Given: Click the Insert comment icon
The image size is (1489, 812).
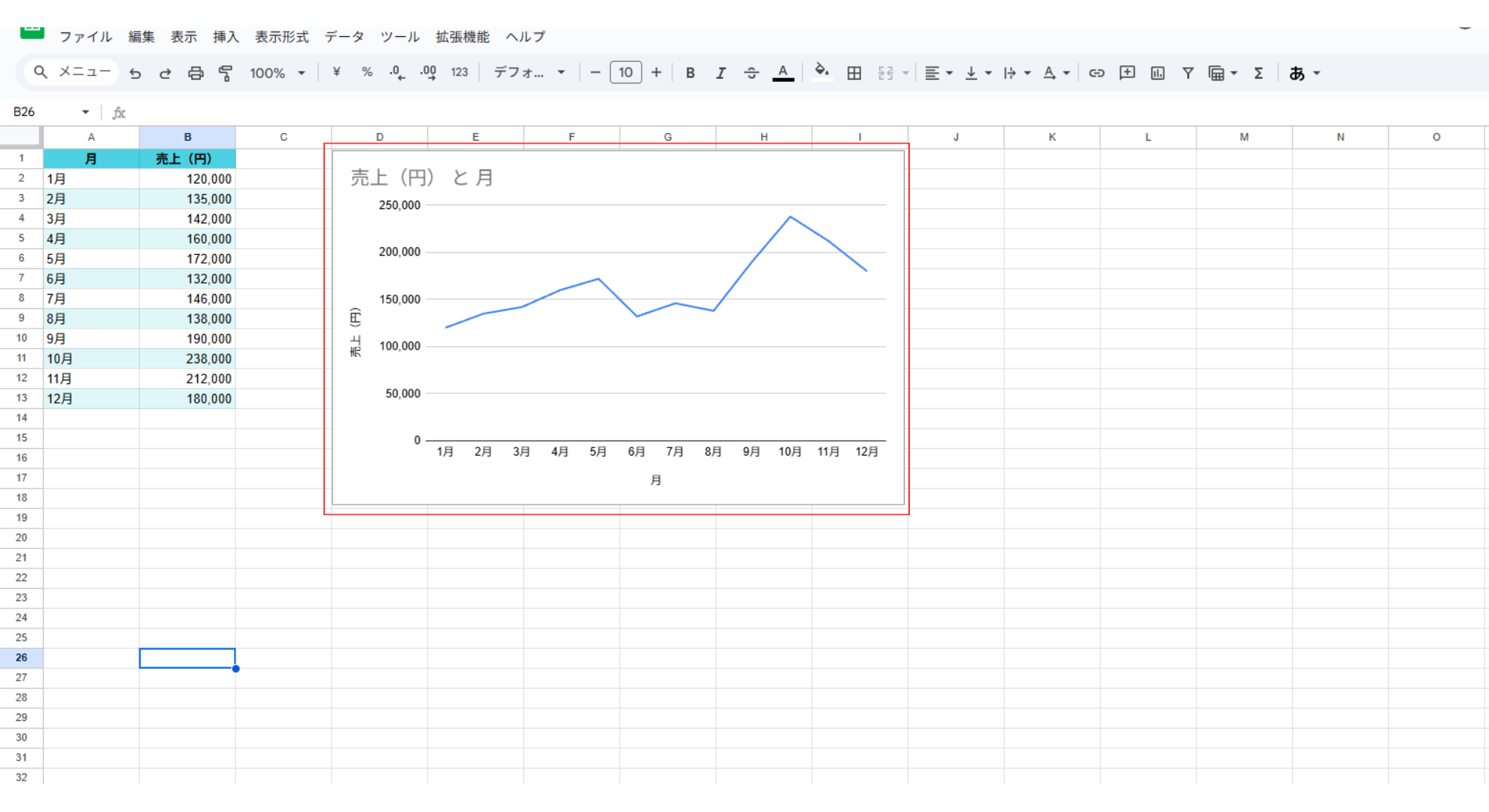Looking at the screenshot, I should (x=1127, y=73).
